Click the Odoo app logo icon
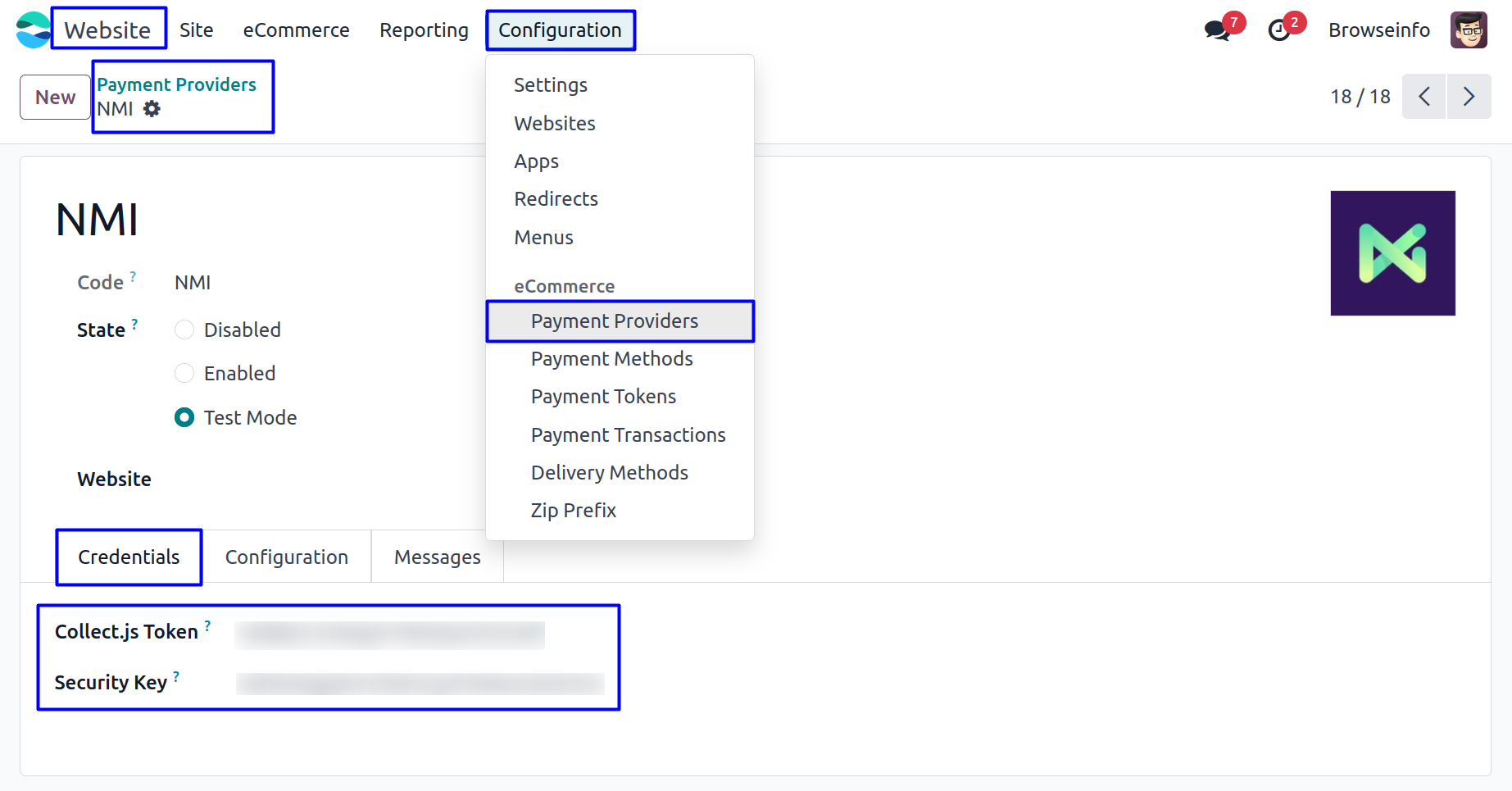 pyautogui.click(x=33, y=30)
